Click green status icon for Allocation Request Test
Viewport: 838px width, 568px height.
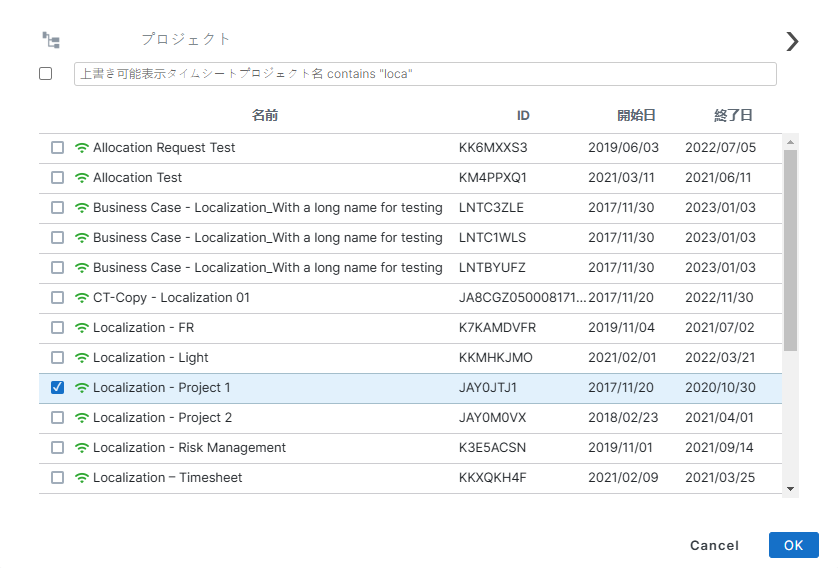pos(82,148)
